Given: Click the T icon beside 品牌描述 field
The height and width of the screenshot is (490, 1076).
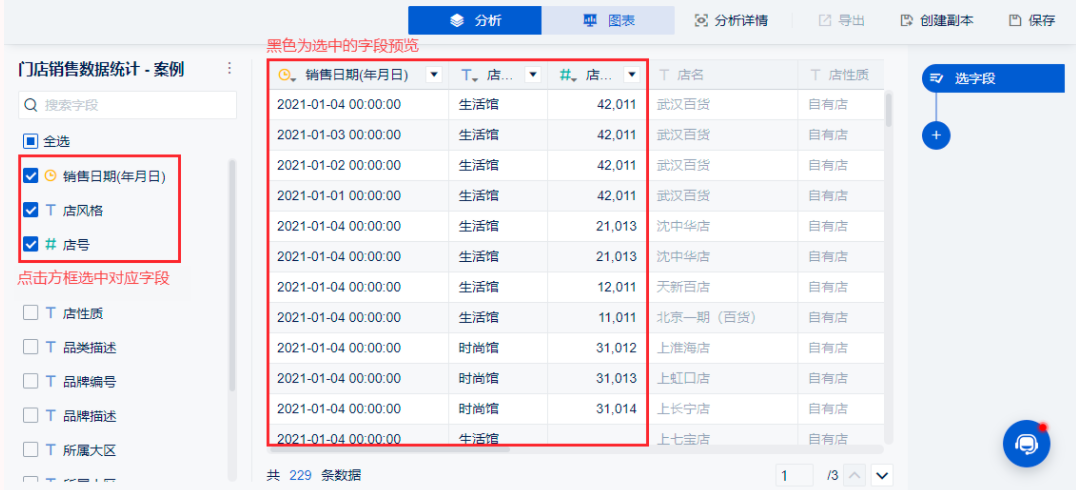Looking at the screenshot, I should (50, 415).
